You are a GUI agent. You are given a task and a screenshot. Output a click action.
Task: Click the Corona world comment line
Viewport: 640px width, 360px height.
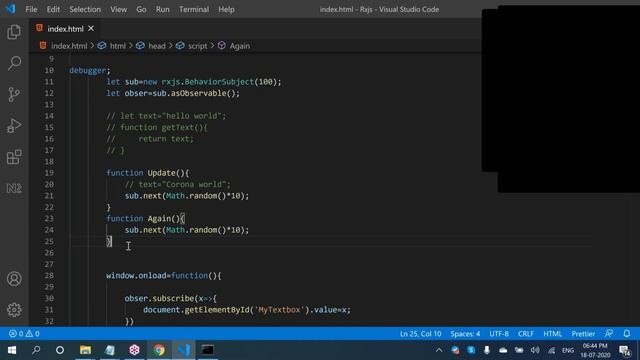[x=178, y=184]
